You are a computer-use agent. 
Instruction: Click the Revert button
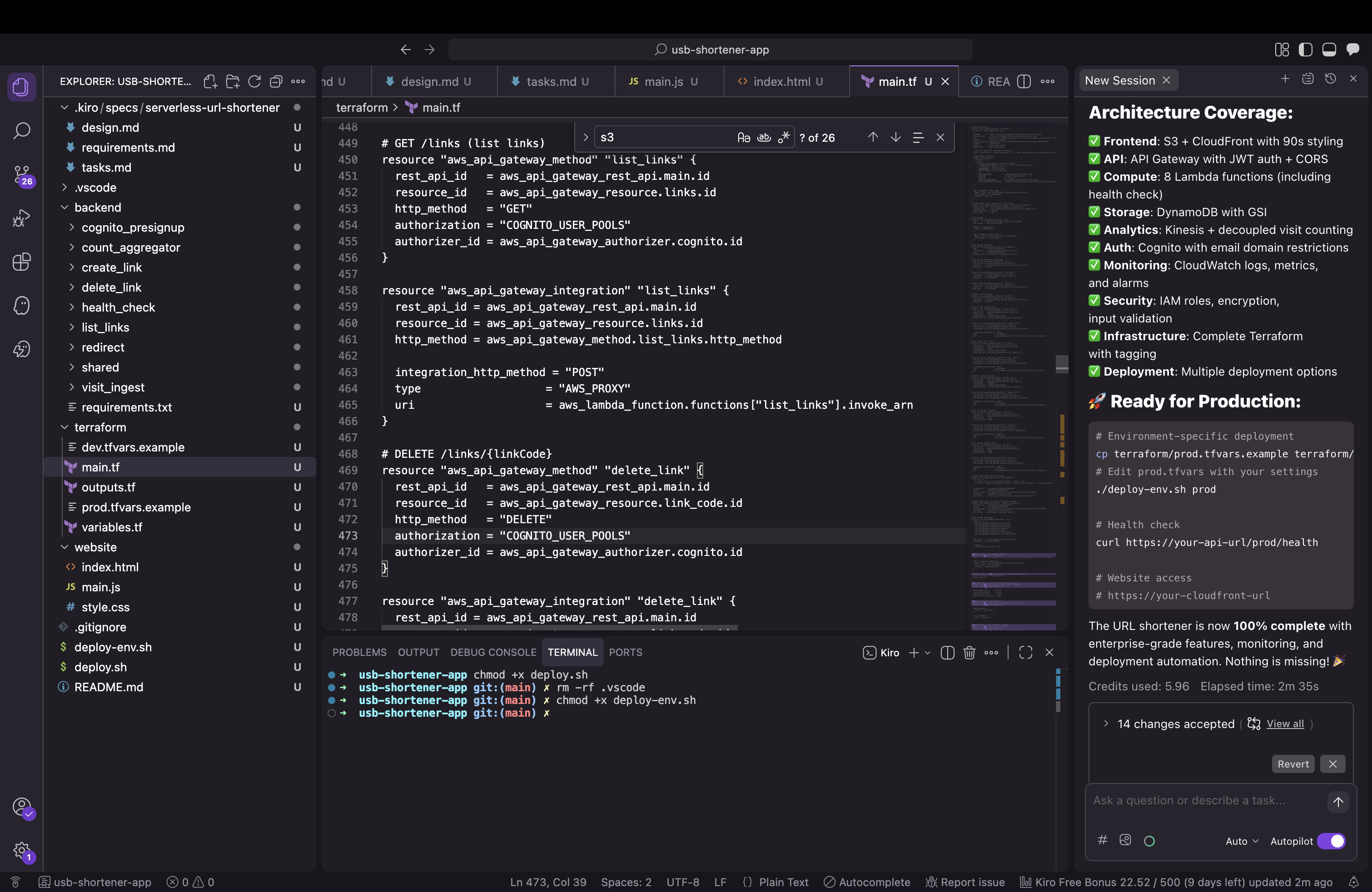1292,764
